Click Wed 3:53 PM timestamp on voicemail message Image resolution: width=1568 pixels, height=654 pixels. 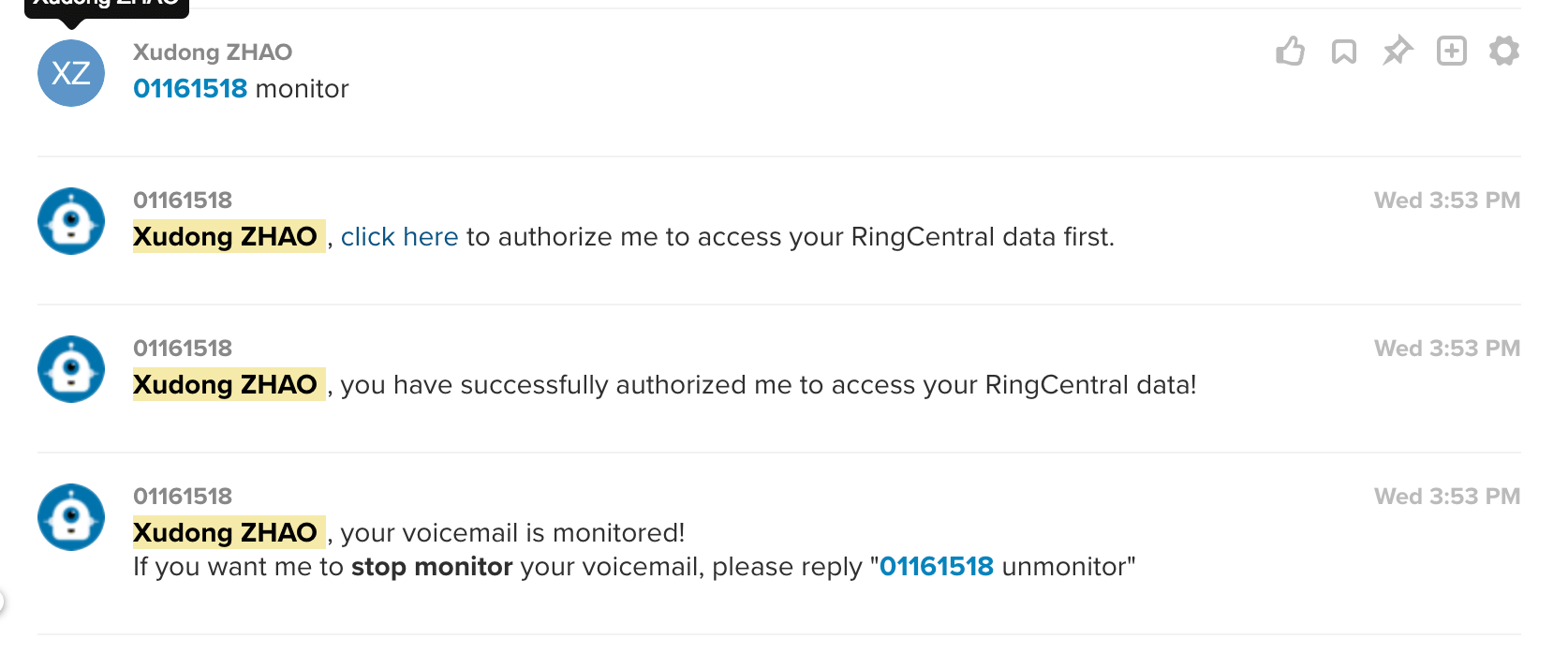1447,497
